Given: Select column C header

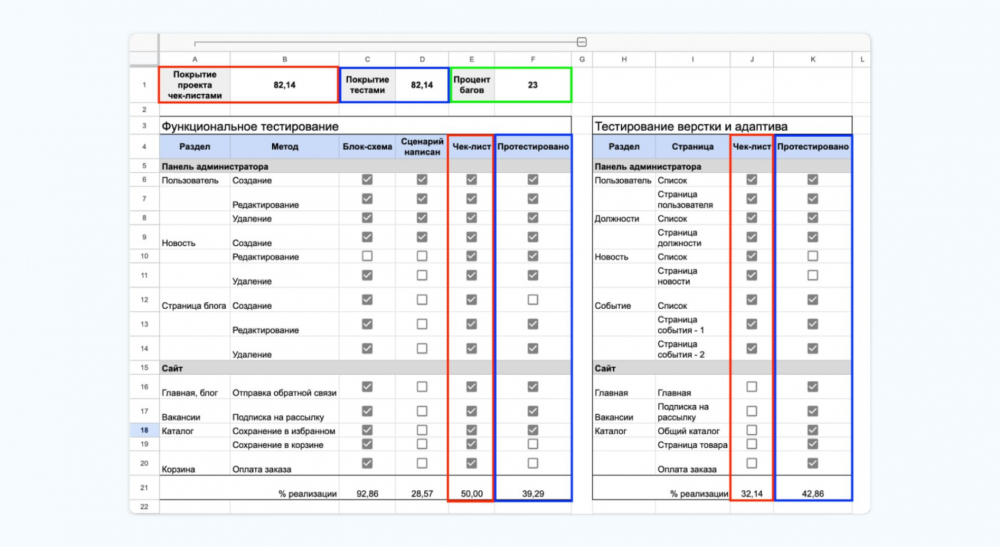Looking at the screenshot, I should [367, 59].
